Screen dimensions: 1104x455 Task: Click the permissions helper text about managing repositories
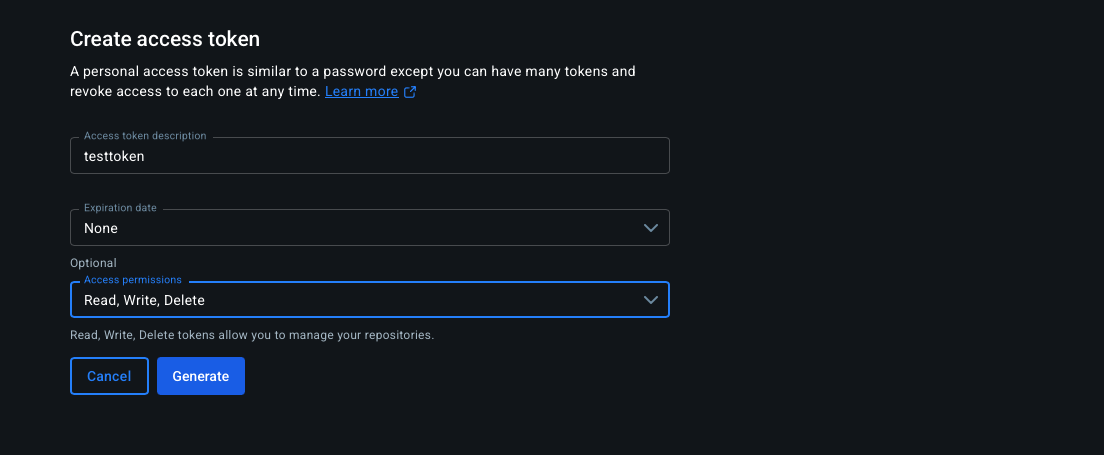click(x=252, y=335)
